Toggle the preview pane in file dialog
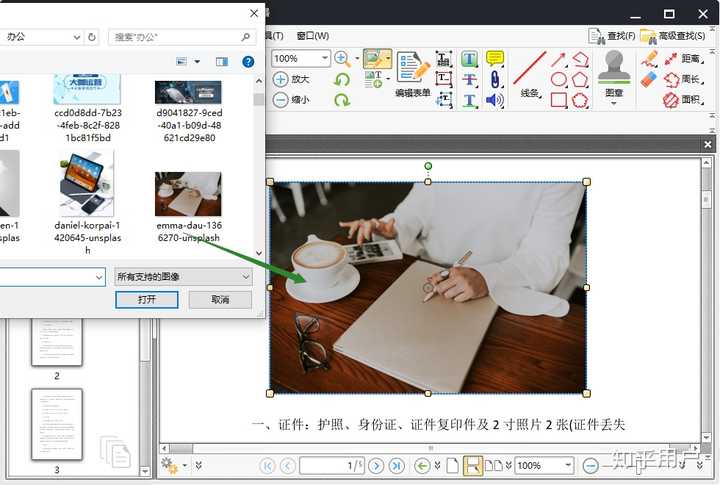This screenshot has width=720, height=485. (x=221, y=62)
